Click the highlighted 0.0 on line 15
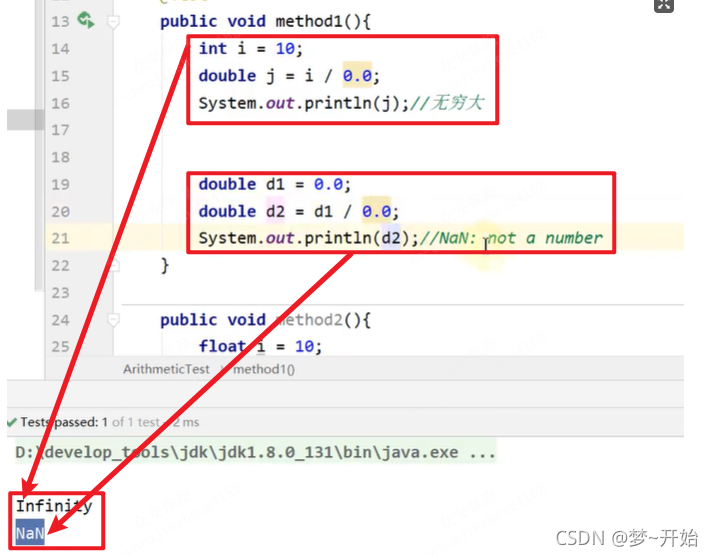The image size is (713, 556). (x=357, y=75)
